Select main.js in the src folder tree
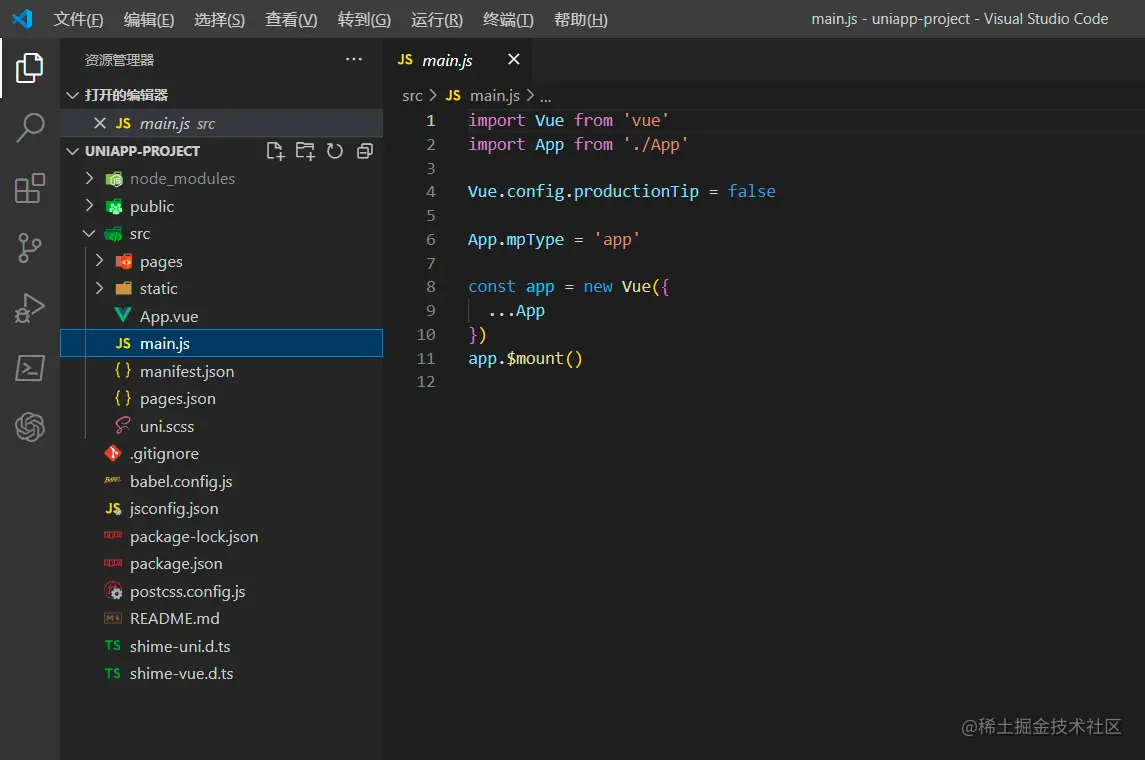Image resolution: width=1145 pixels, height=760 pixels. [221, 343]
